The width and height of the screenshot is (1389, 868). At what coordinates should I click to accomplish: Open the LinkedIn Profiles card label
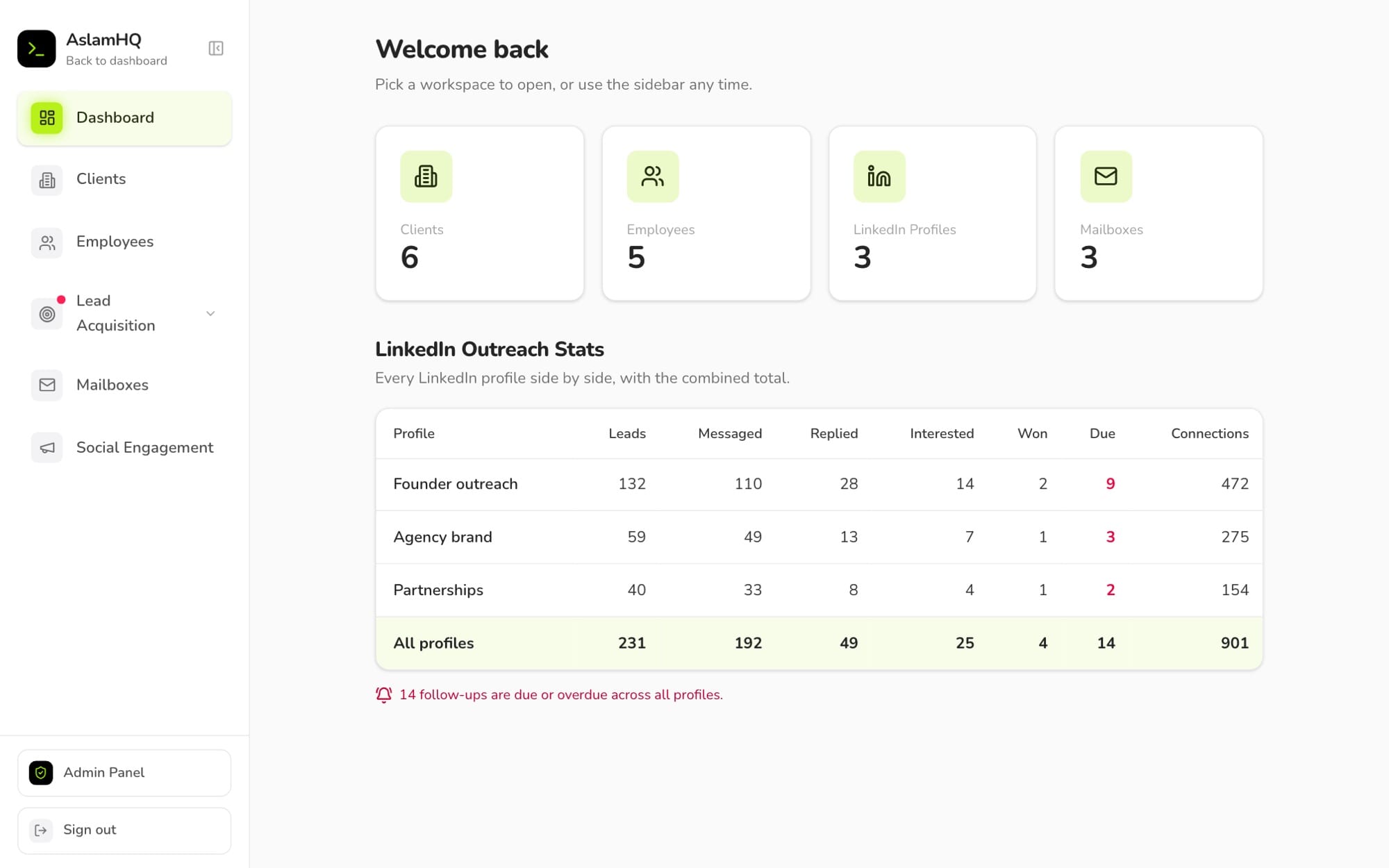tap(904, 230)
